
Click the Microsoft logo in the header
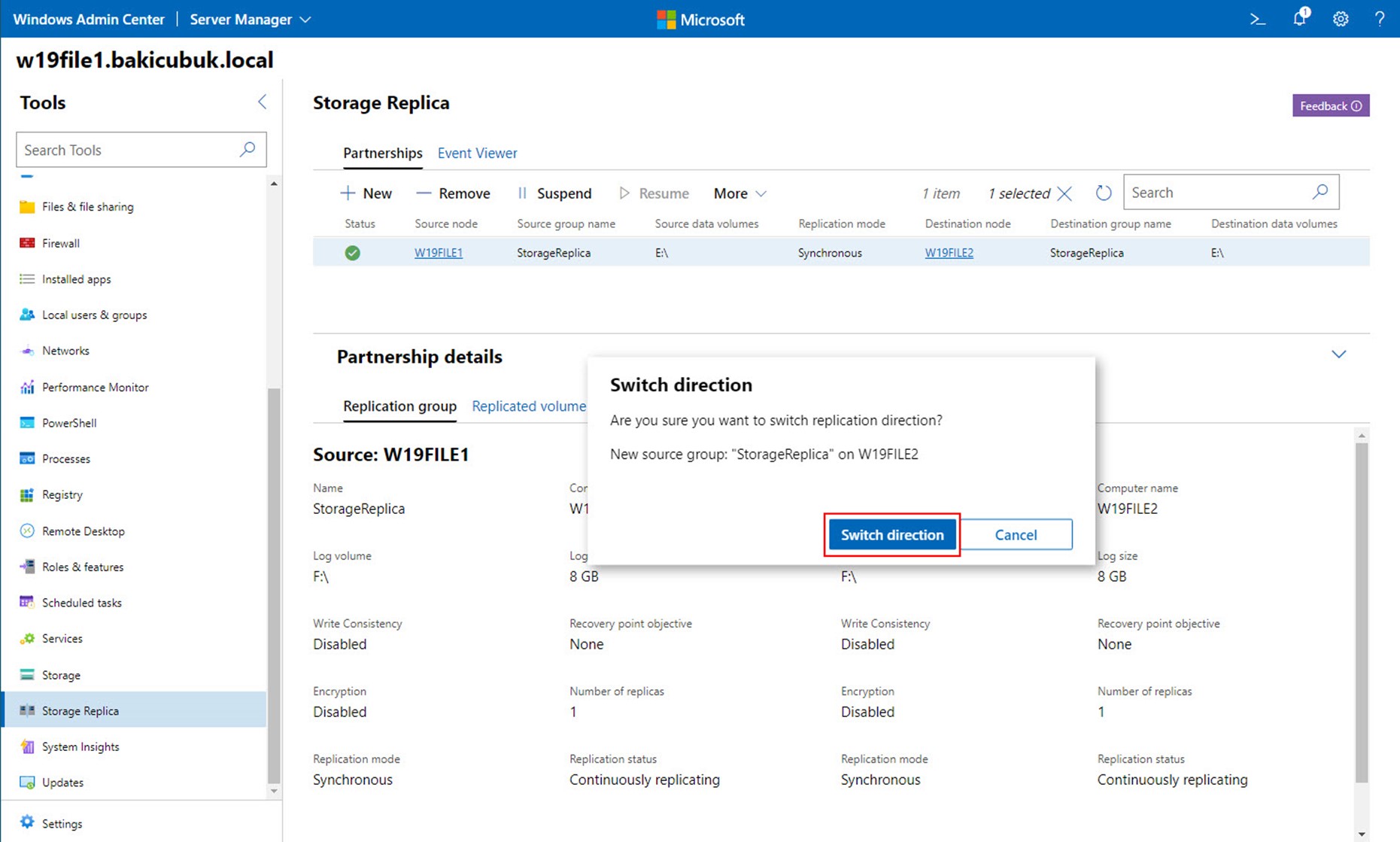click(700, 20)
